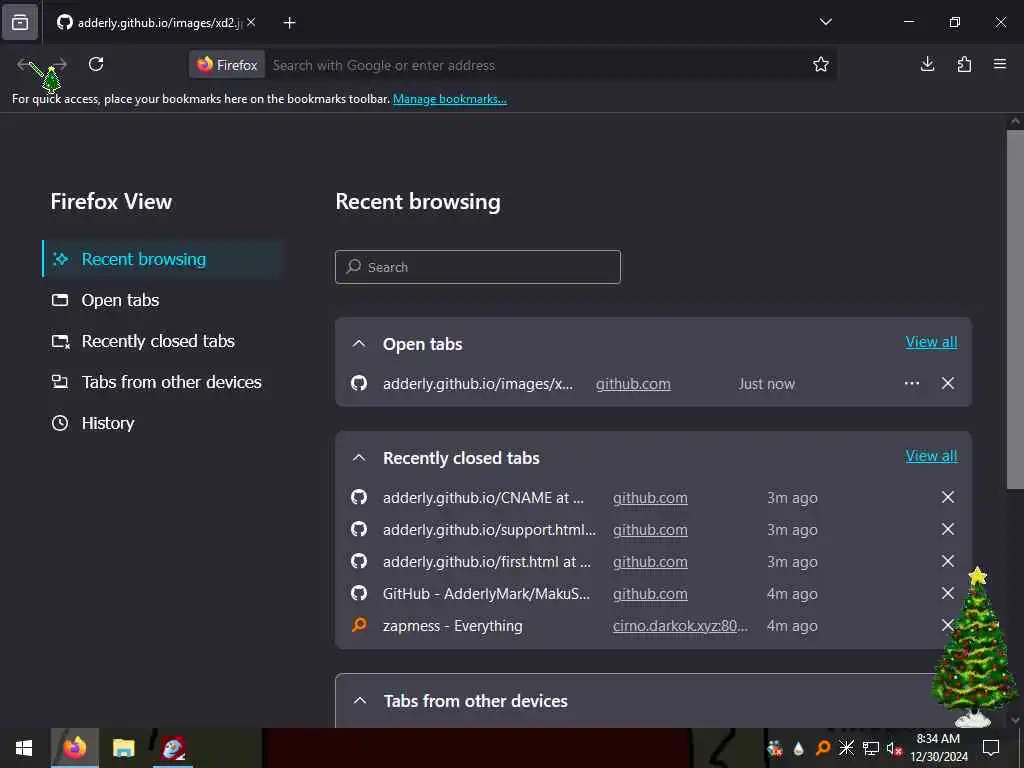1024x768 pixels.
Task: Go forward one page
Action: [x=59, y=64]
